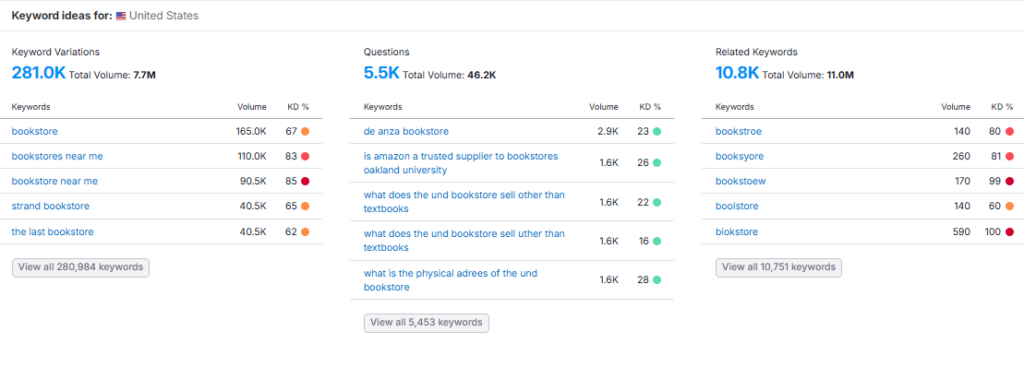Click the green KD dot beside KD 26

(656, 163)
